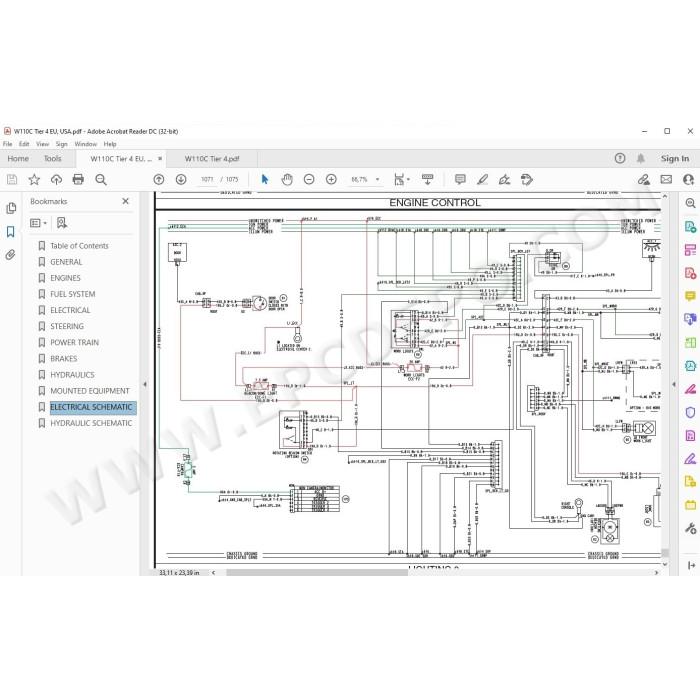Click the page number field 1071
The height and width of the screenshot is (700, 700).
[207, 179]
